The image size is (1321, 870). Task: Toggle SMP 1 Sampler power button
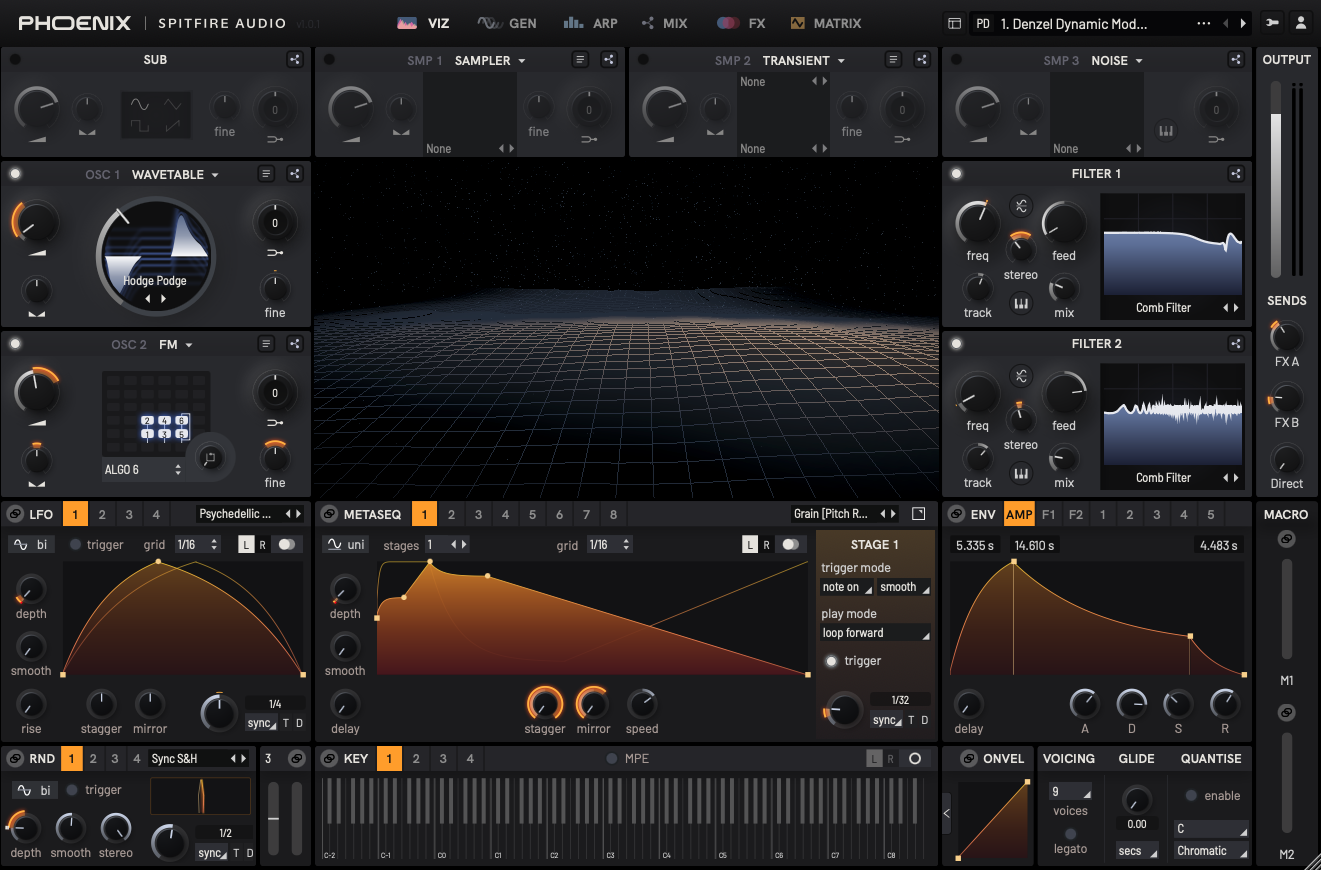coord(329,60)
